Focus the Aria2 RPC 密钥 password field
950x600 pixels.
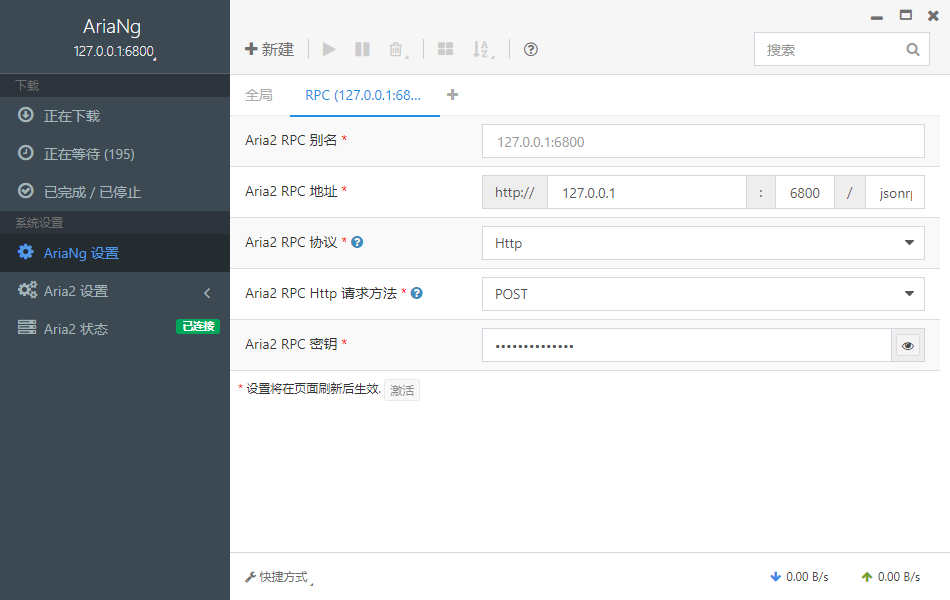686,345
